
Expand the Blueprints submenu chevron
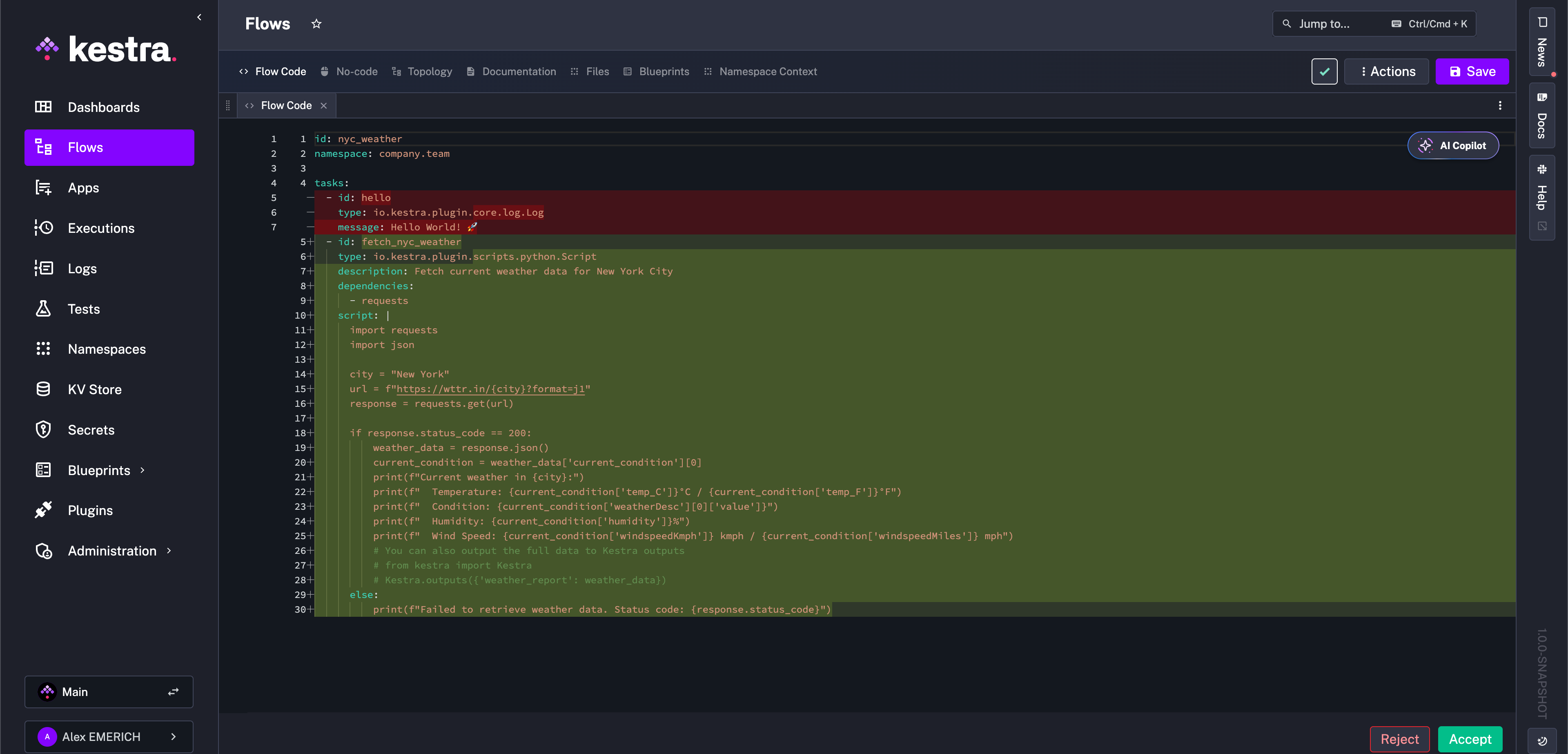pos(143,470)
